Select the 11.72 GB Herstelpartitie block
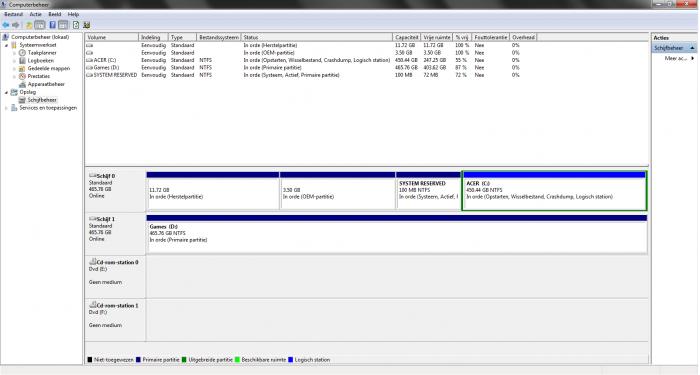Screen dimensions: 700x375 [212, 191]
